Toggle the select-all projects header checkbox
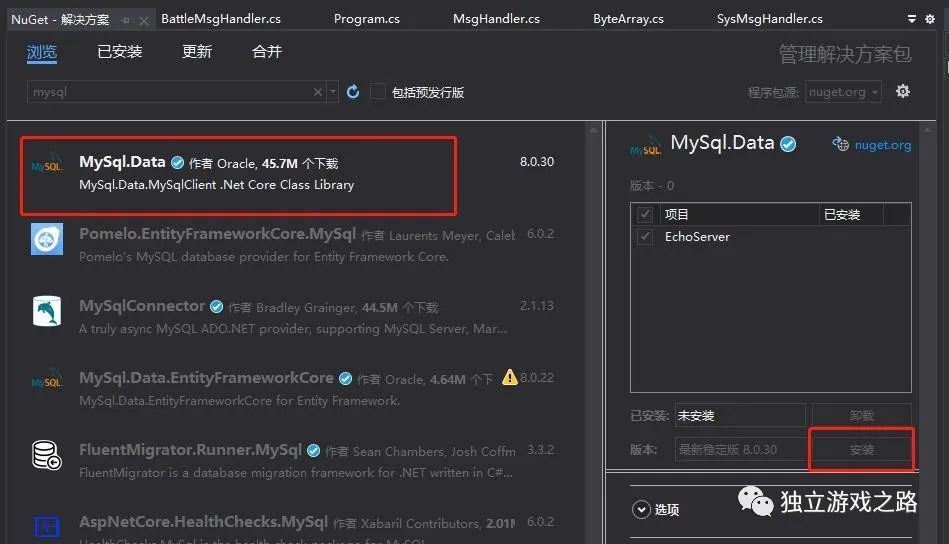The image size is (949, 544). tap(645, 214)
